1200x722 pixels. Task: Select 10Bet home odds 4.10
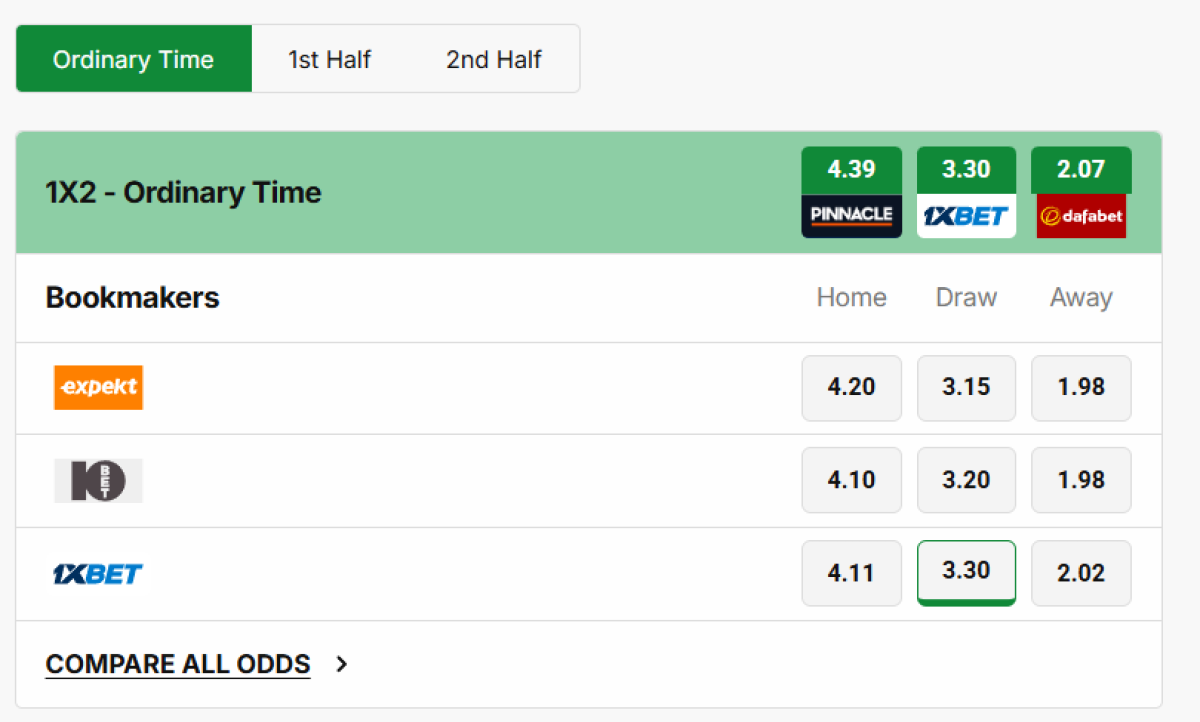tap(851, 480)
